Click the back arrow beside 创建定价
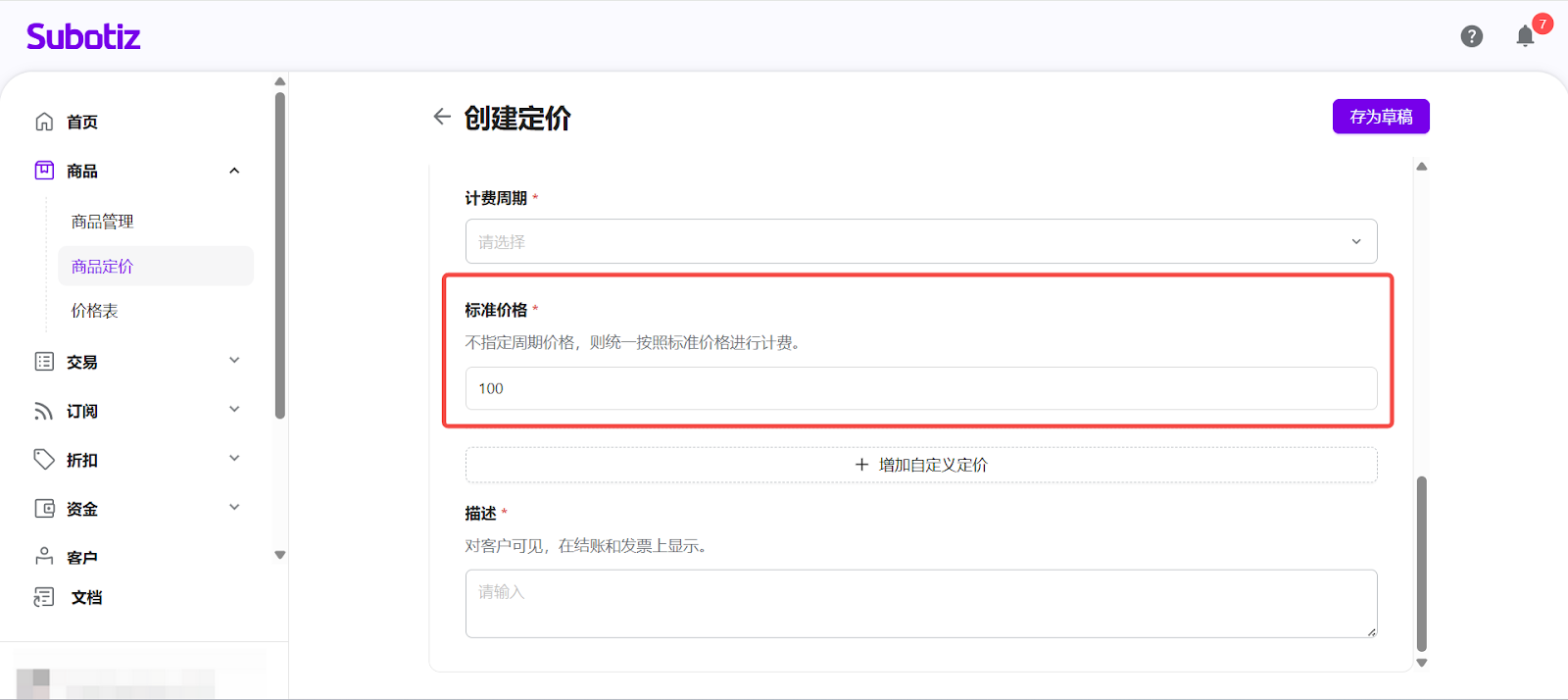Viewport: 1568px width, 700px height. click(442, 117)
